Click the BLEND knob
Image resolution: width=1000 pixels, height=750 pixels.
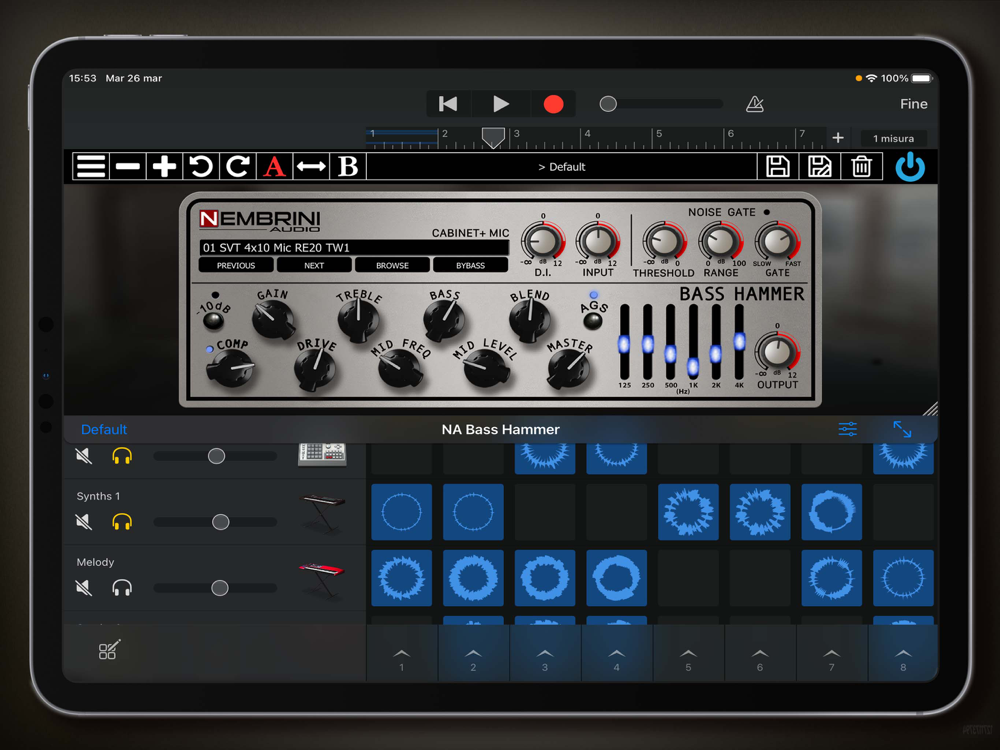[x=529, y=320]
